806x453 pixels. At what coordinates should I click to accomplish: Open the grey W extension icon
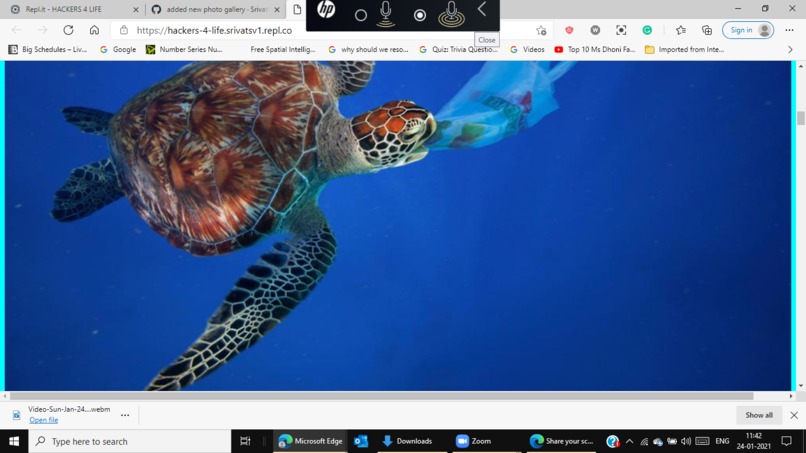[595, 30]
